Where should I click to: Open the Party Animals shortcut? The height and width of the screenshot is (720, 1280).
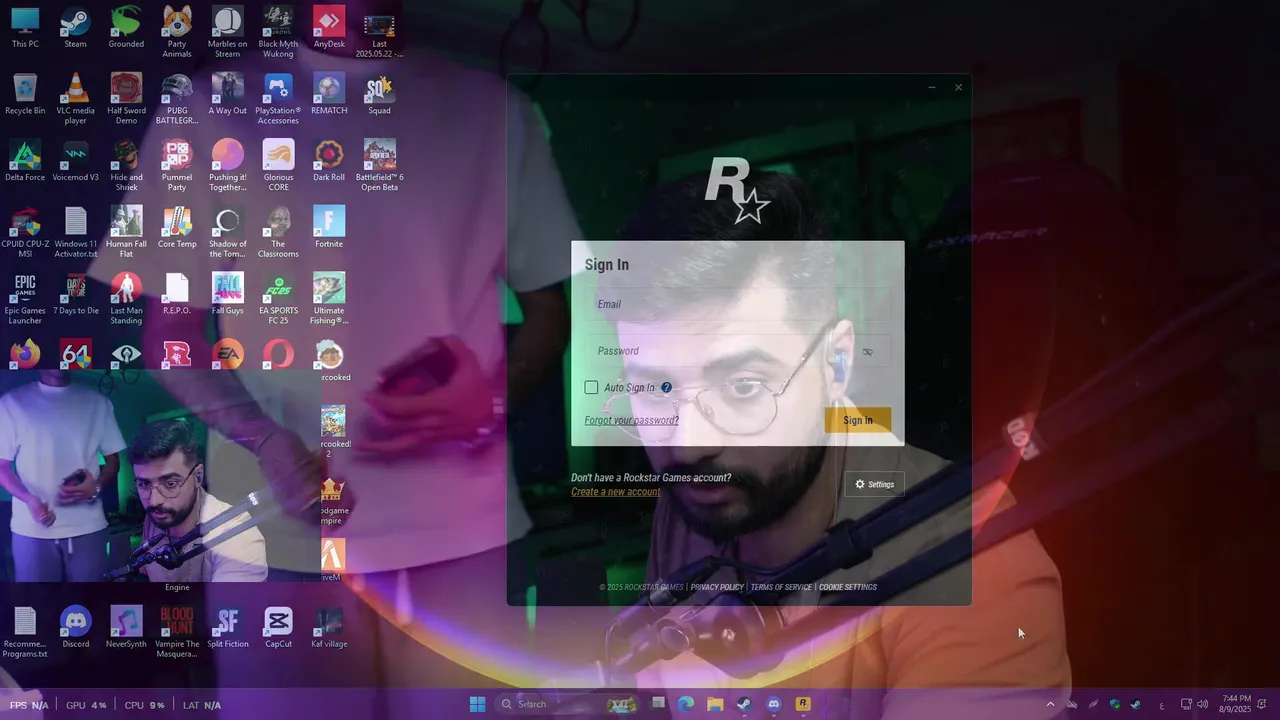tap(177, 32)
